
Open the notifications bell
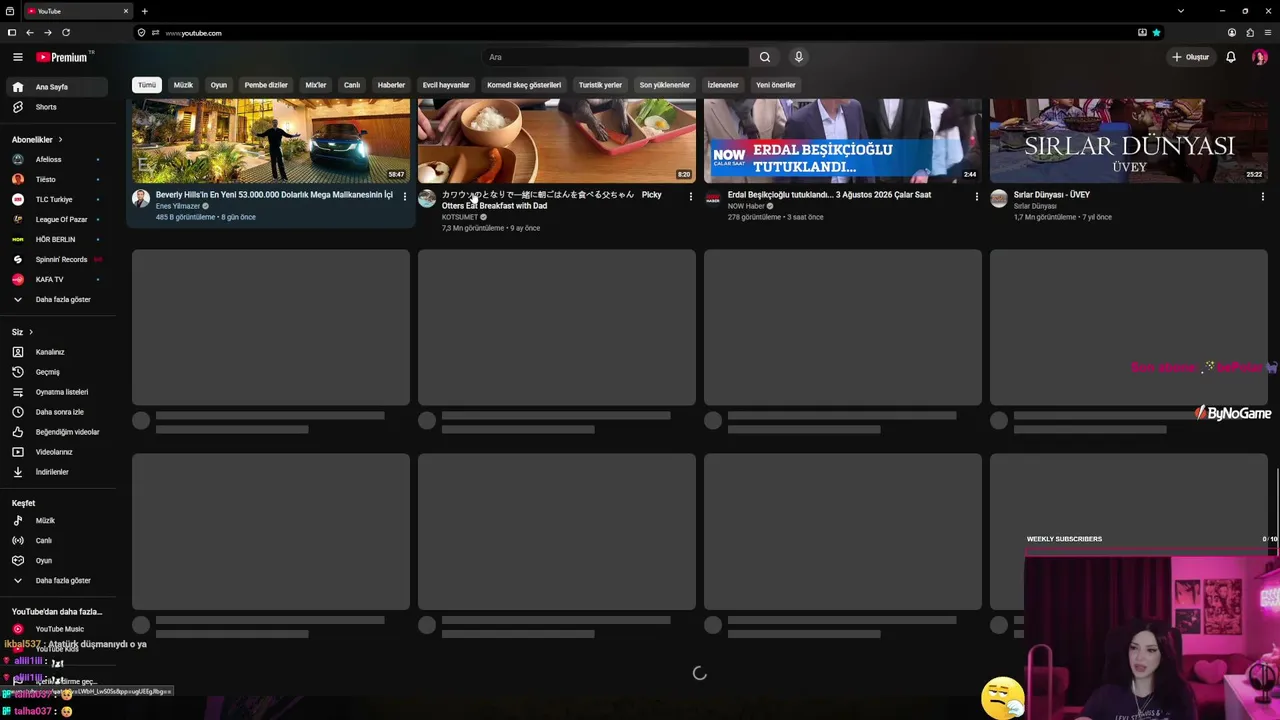point(1231,57)
